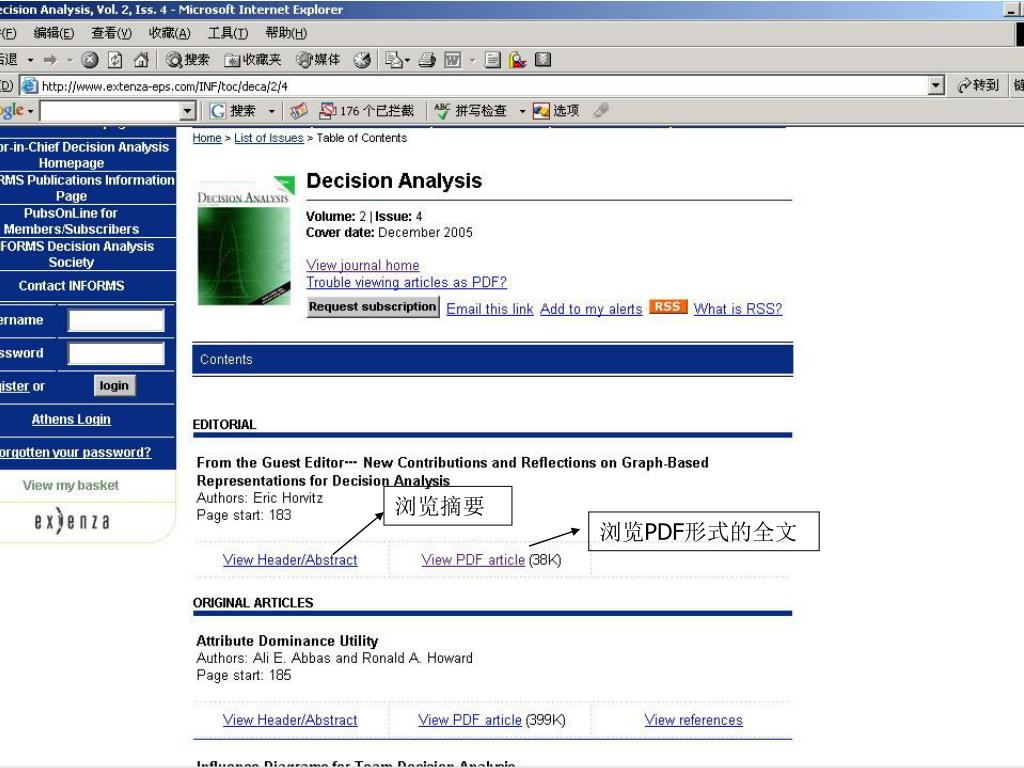Open the 拼写检查 dropdown arrow
1024x768 pixels.
[522, 111]
